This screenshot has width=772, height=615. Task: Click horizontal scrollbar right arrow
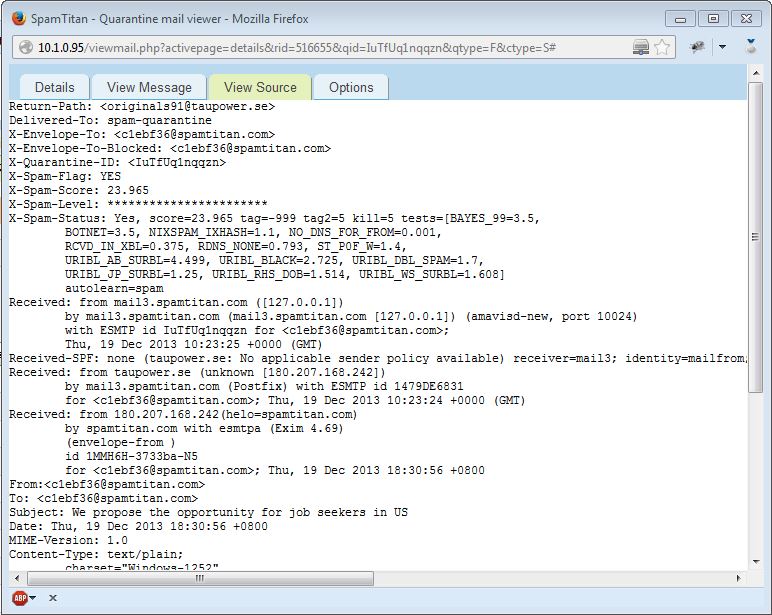pyautogui.click(x=739, y=578)
